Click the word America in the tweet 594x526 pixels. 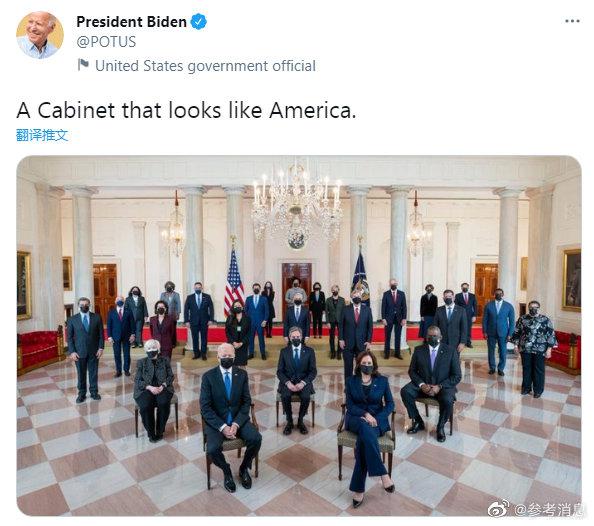tap(313, 110)
